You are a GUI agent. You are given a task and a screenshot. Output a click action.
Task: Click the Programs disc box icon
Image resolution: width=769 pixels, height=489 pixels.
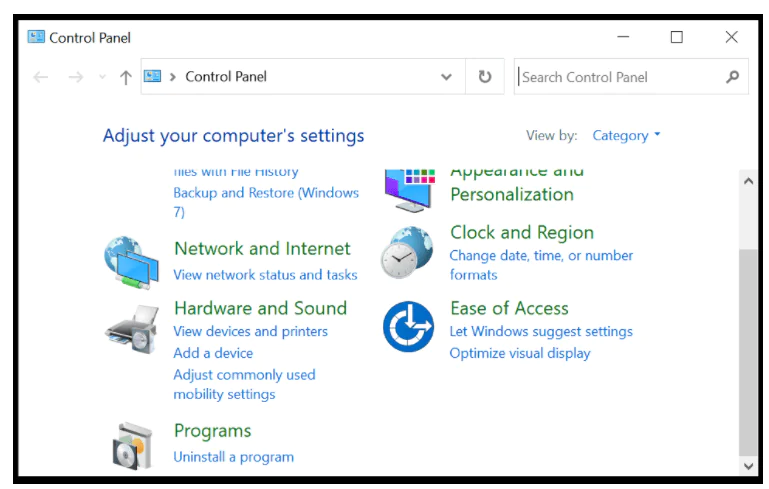pos(131,444)
